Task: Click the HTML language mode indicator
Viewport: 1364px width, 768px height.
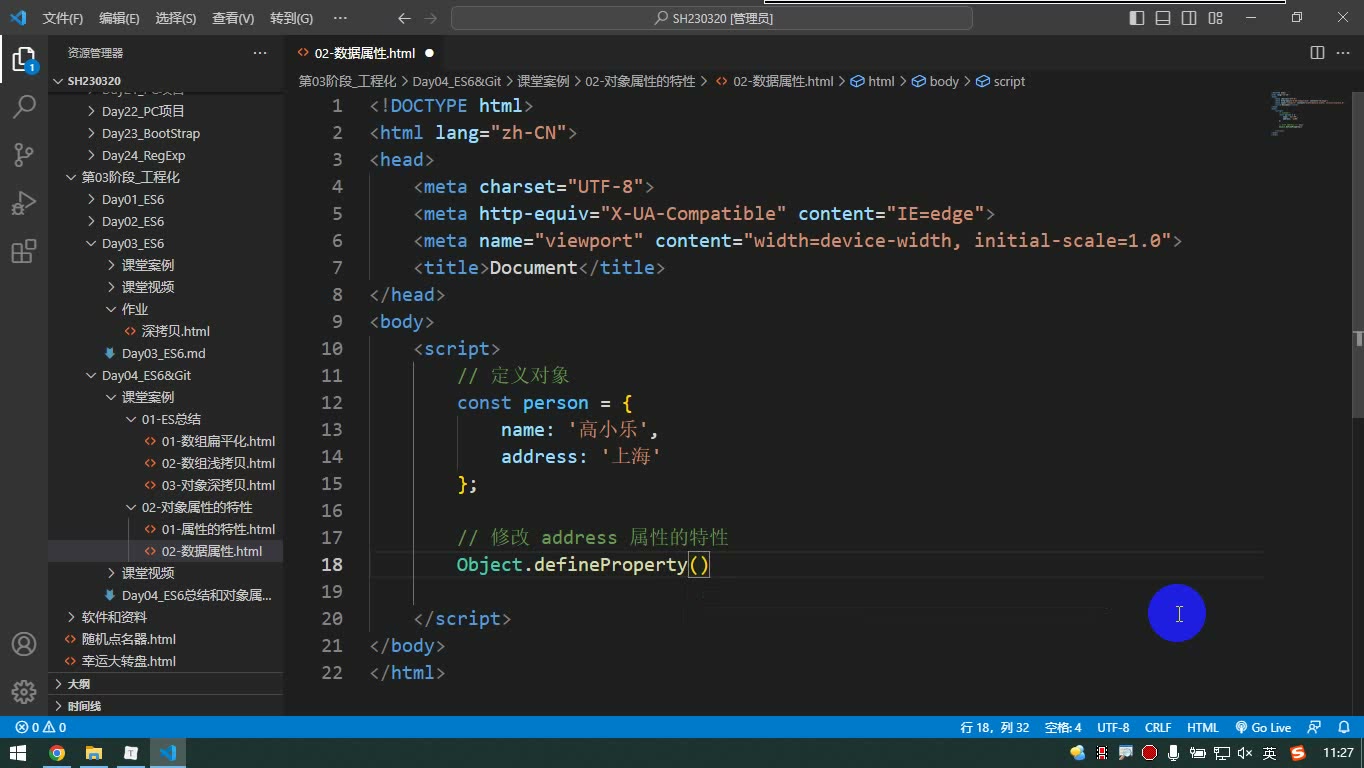Action: click(1203, 728)
